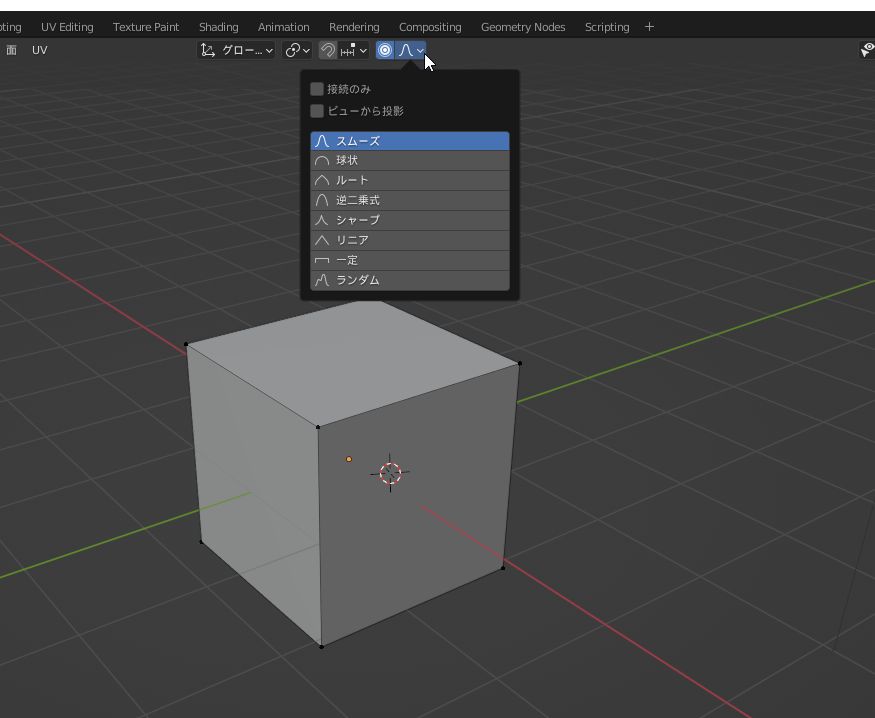
Task: Click the 3D cursor in the viewport
Action: (390, 473)
